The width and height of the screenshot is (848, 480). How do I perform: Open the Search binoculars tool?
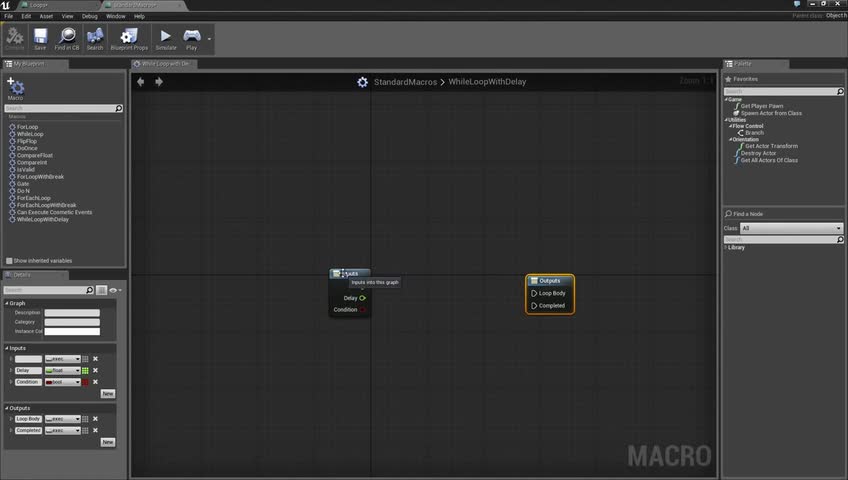95,36
